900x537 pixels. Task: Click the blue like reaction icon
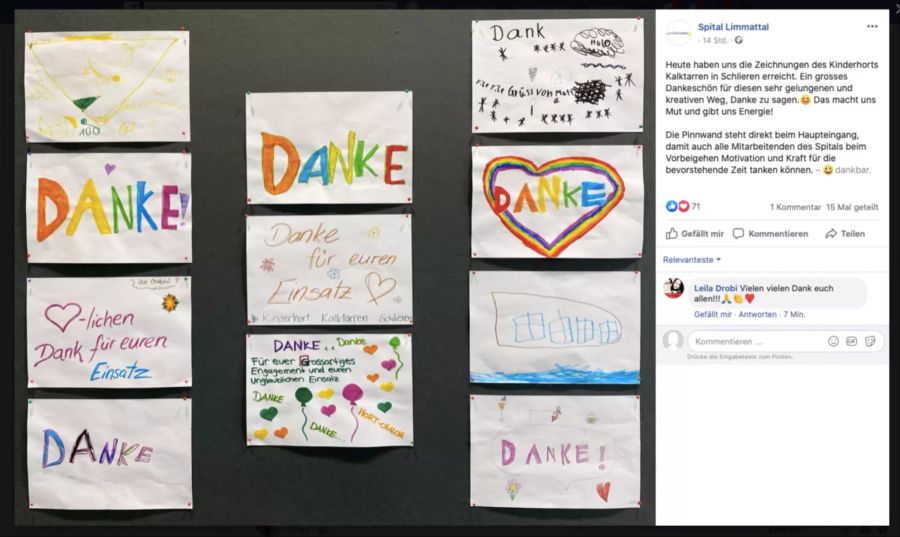pyautogui.click(x=671, y=207)
